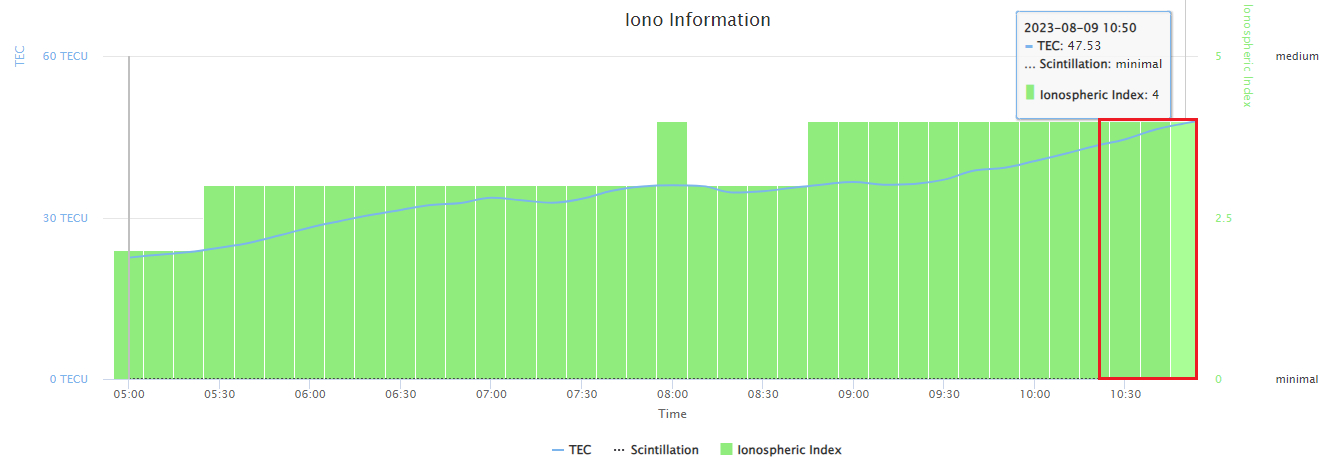
Task: Click the 10:30 time label
Action: click(1124, 394)
